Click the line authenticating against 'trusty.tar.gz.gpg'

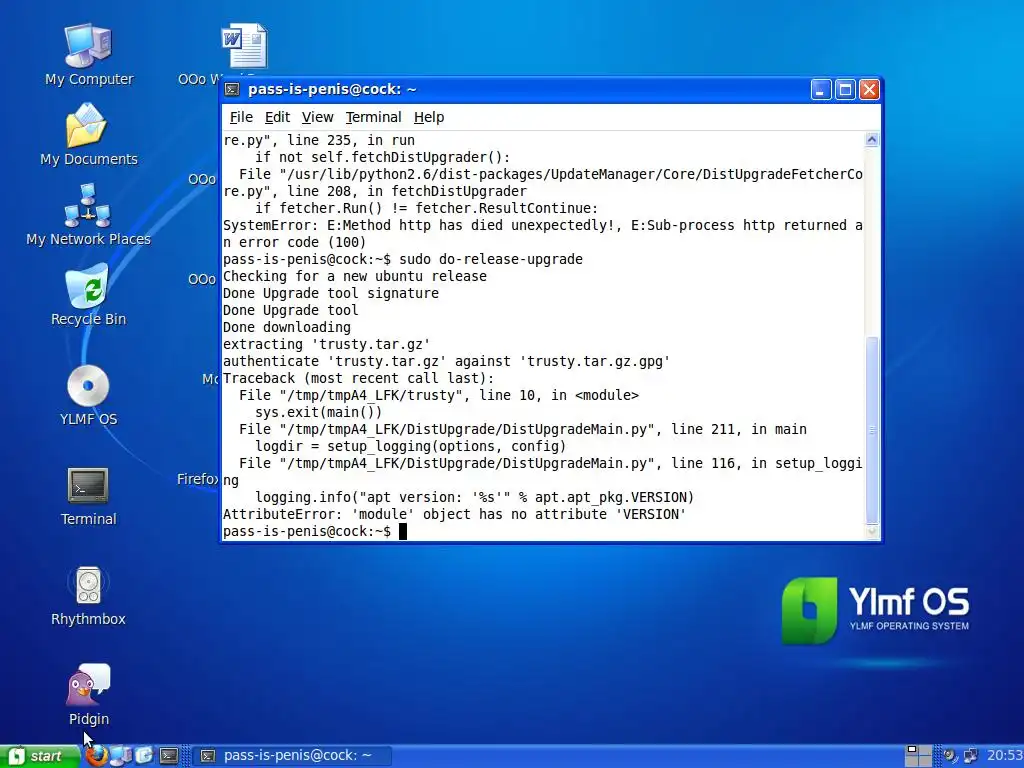click(x=447, y=361)
